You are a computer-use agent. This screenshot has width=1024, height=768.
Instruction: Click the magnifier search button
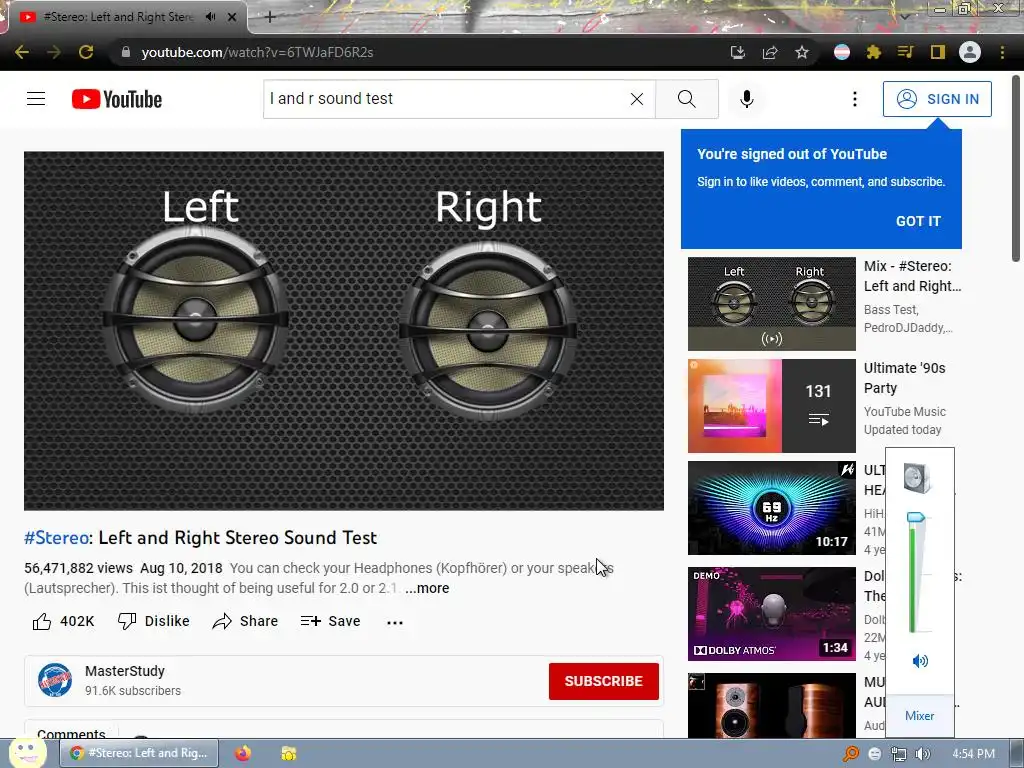[x=686, y=99]
